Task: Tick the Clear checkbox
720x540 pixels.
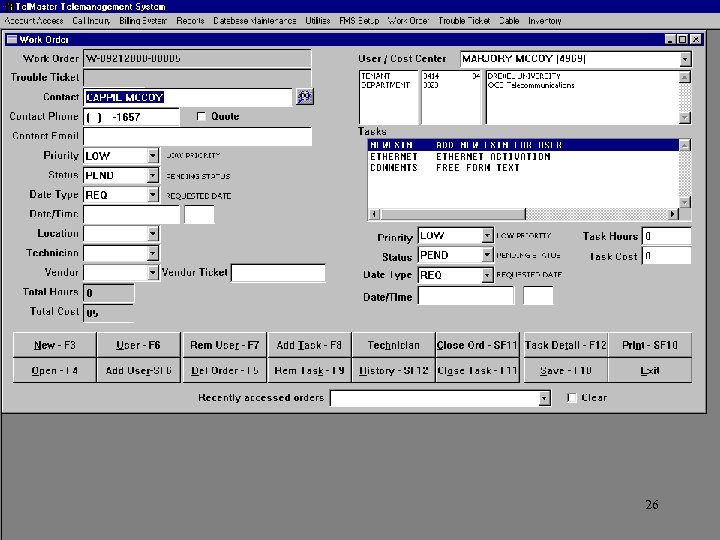Action: click(x=572, y=398)
